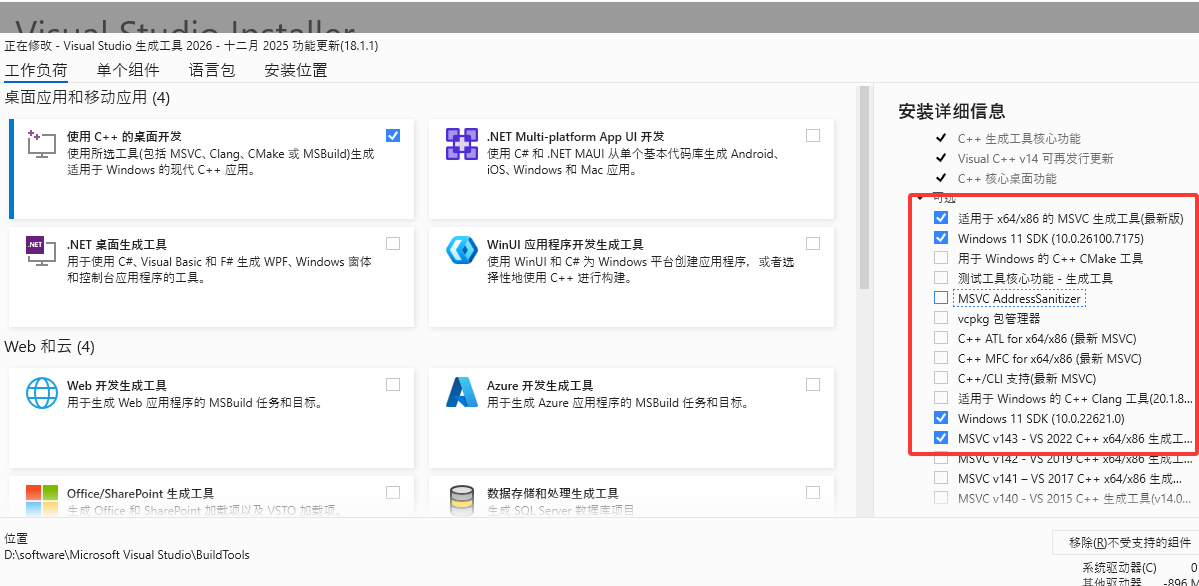Enable C++ ATL for x64/x86 checkbox
Screen dimensions: 1199x586
[x=941, y=337]
